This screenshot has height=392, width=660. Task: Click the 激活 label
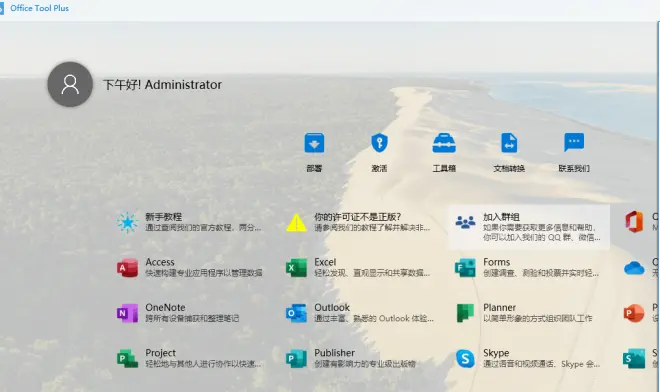[x=379, y=168]
